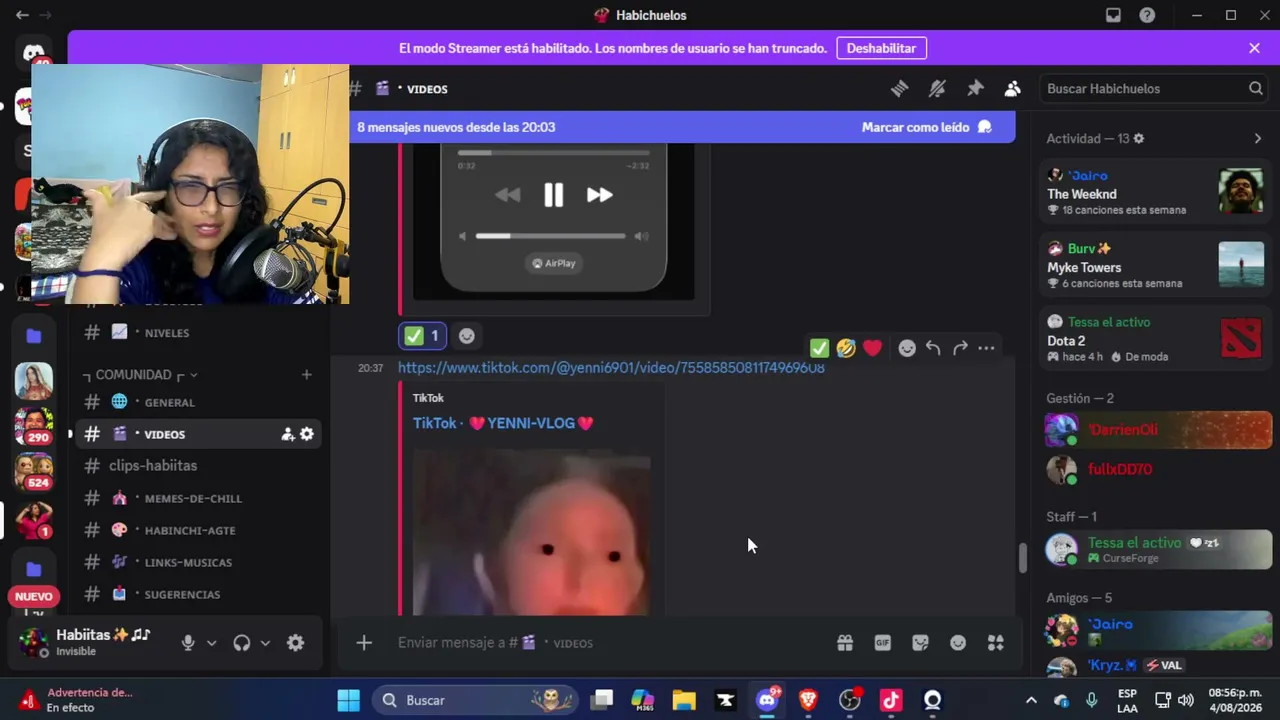Adjust the embedded player volume slider
The image size is (1280, 720).
pos(550,236)
